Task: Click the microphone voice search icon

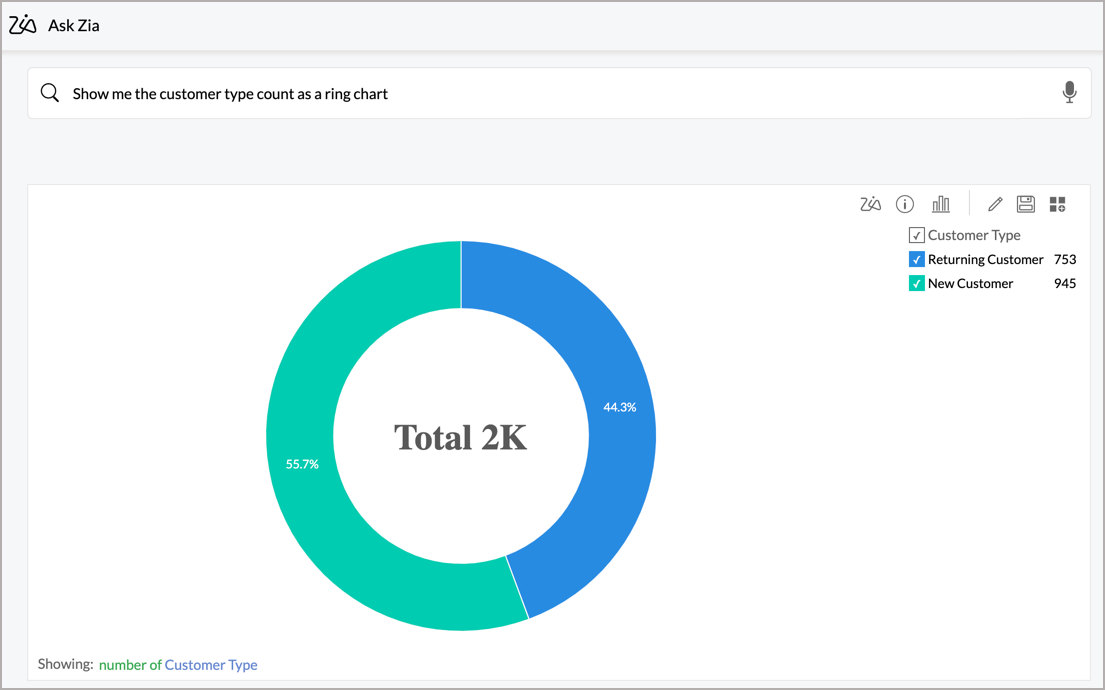Action: point(1069,93)
